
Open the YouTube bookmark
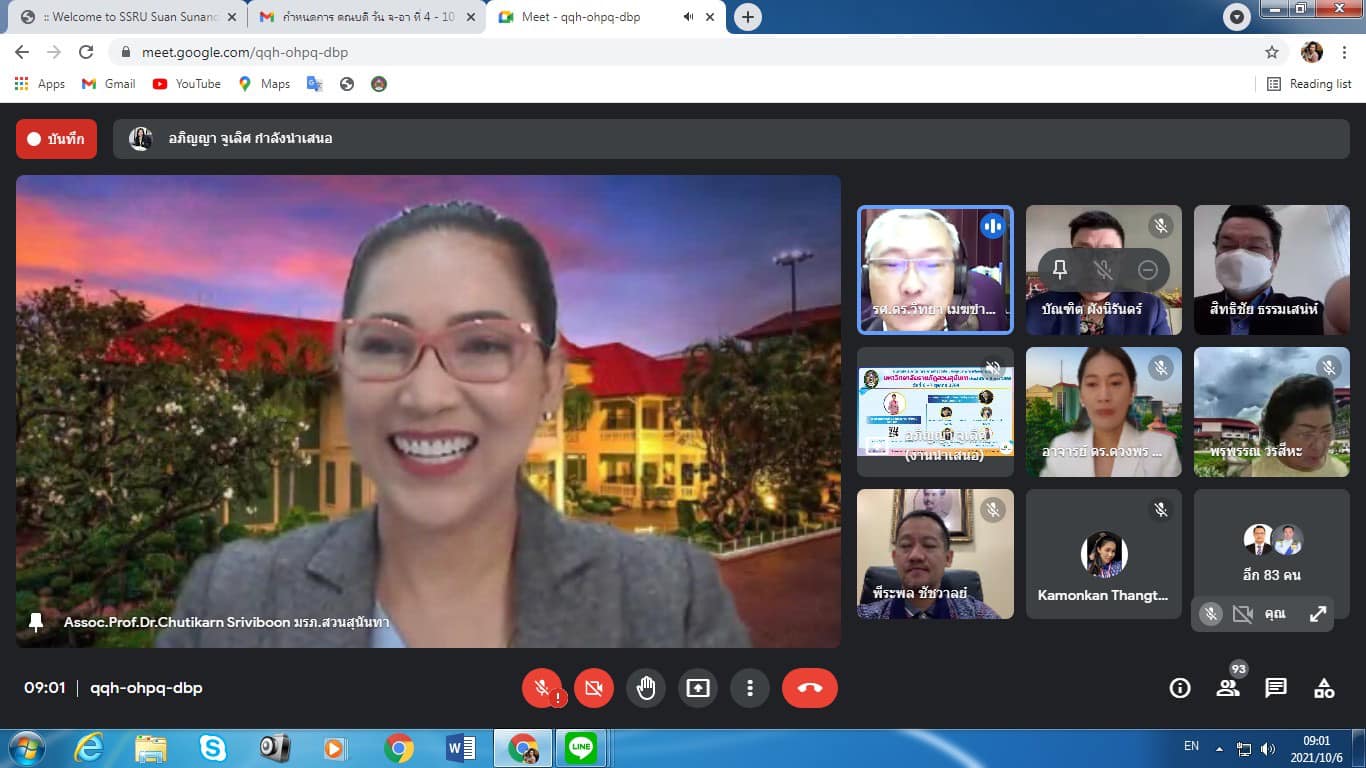coord(187,84)
